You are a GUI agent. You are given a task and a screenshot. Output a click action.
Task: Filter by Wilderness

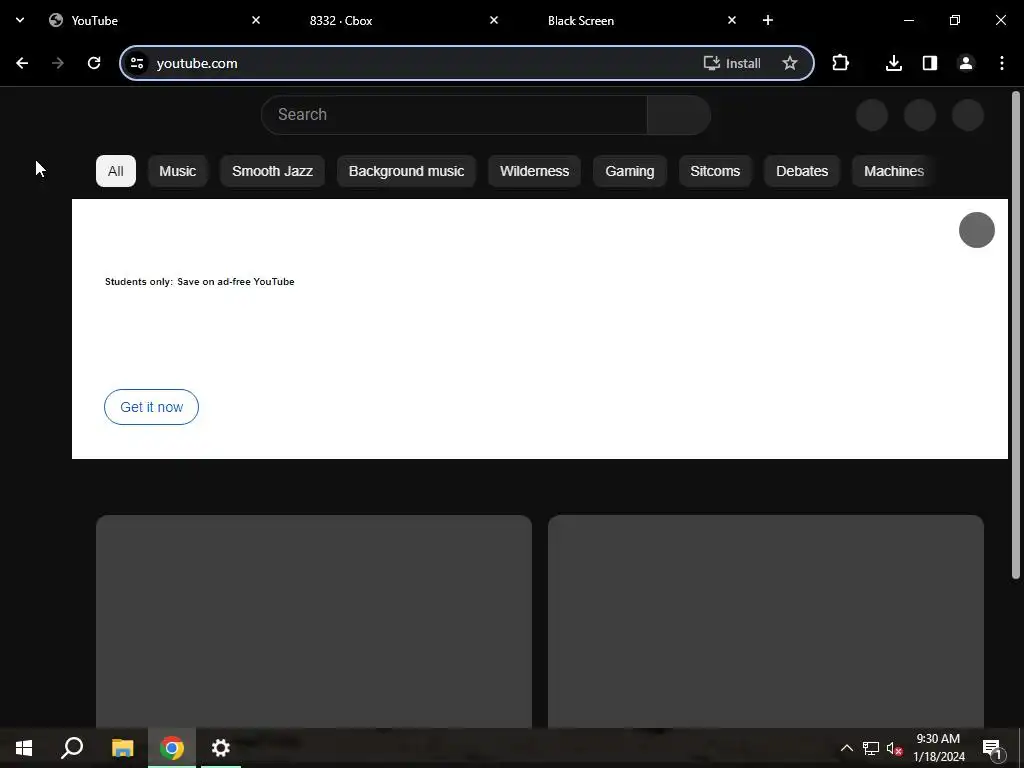click(x=534, y=171)
